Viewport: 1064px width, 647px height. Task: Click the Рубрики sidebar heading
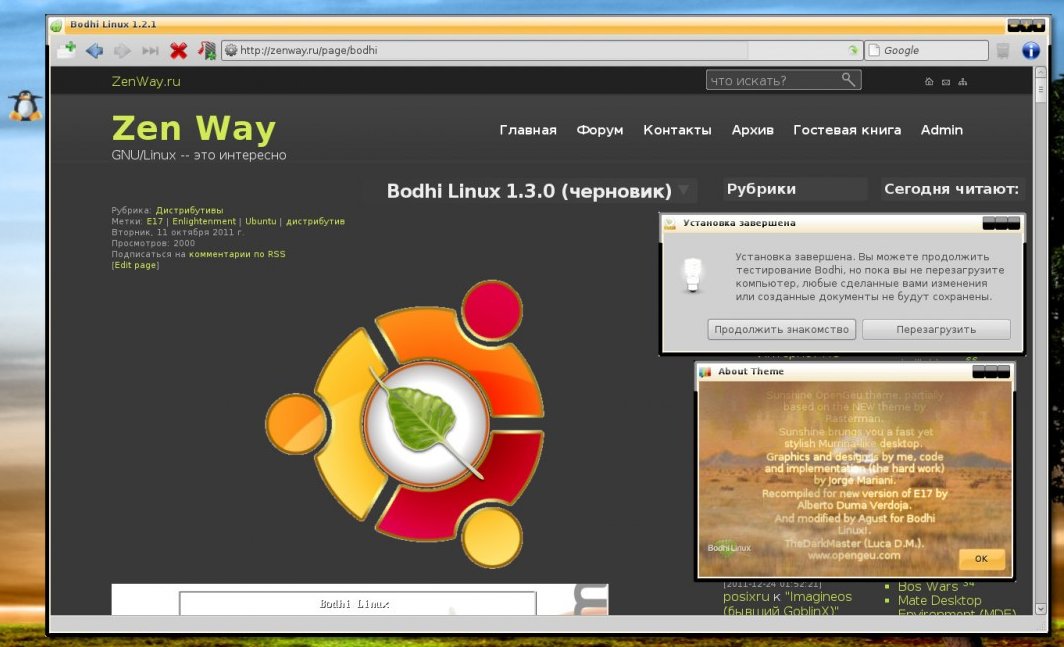point(761,189)
